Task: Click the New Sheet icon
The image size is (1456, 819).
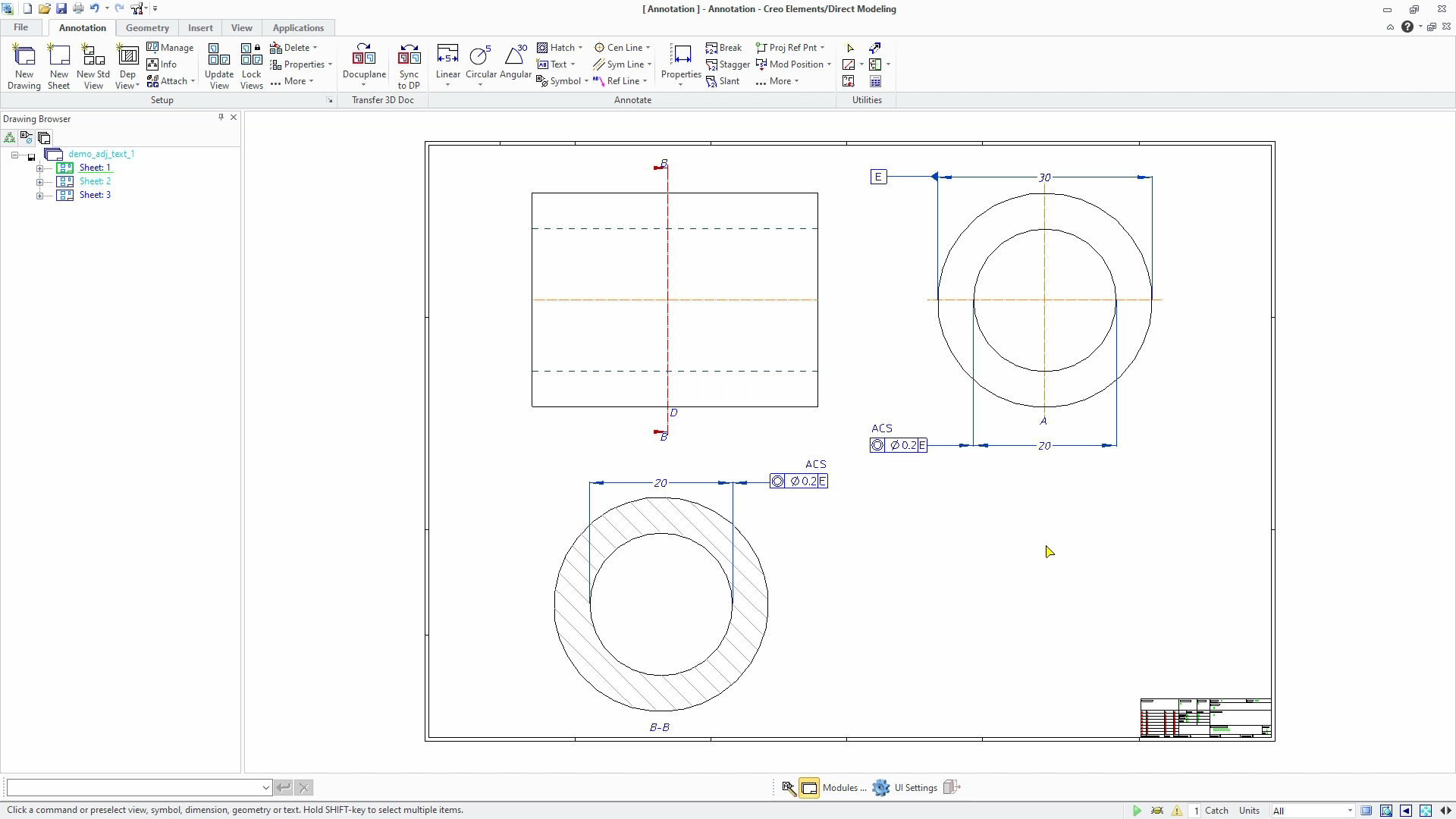Action: [58, 66]
